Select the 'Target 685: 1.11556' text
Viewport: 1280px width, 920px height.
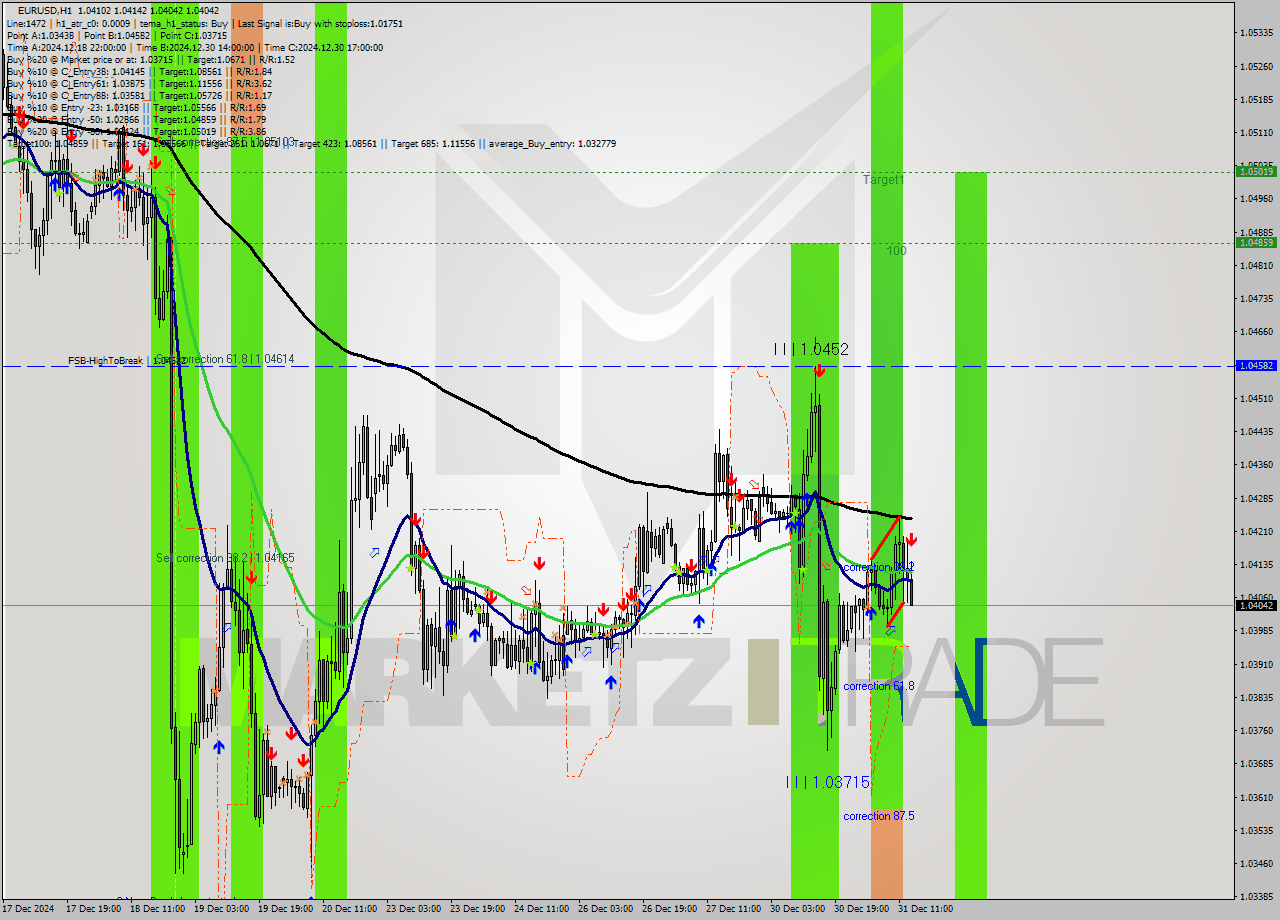[x=434, y=143]
